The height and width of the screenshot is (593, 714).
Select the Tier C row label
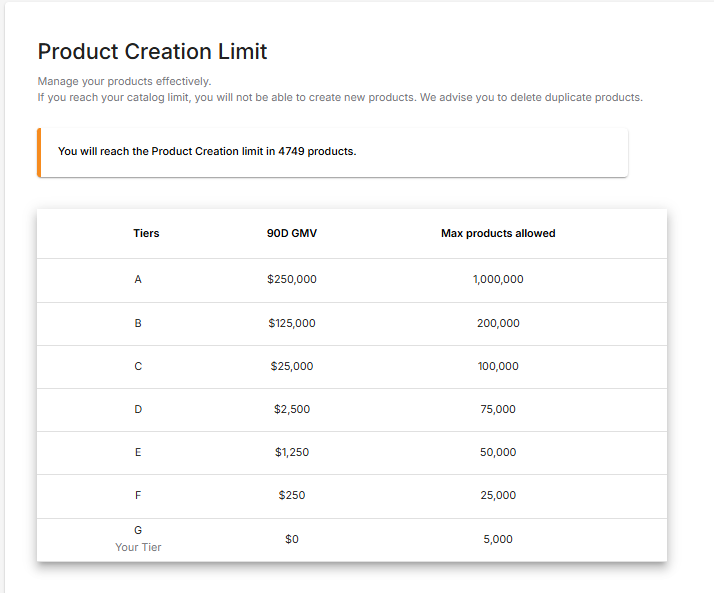(138, 366)
